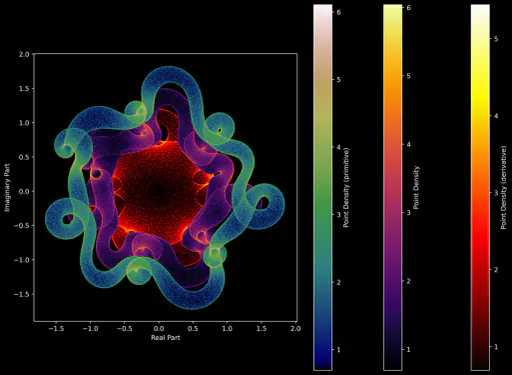Click tick 4 on the primitive colorbar
Viewport: 512px width, 375px height.
[x=339, y=147]
